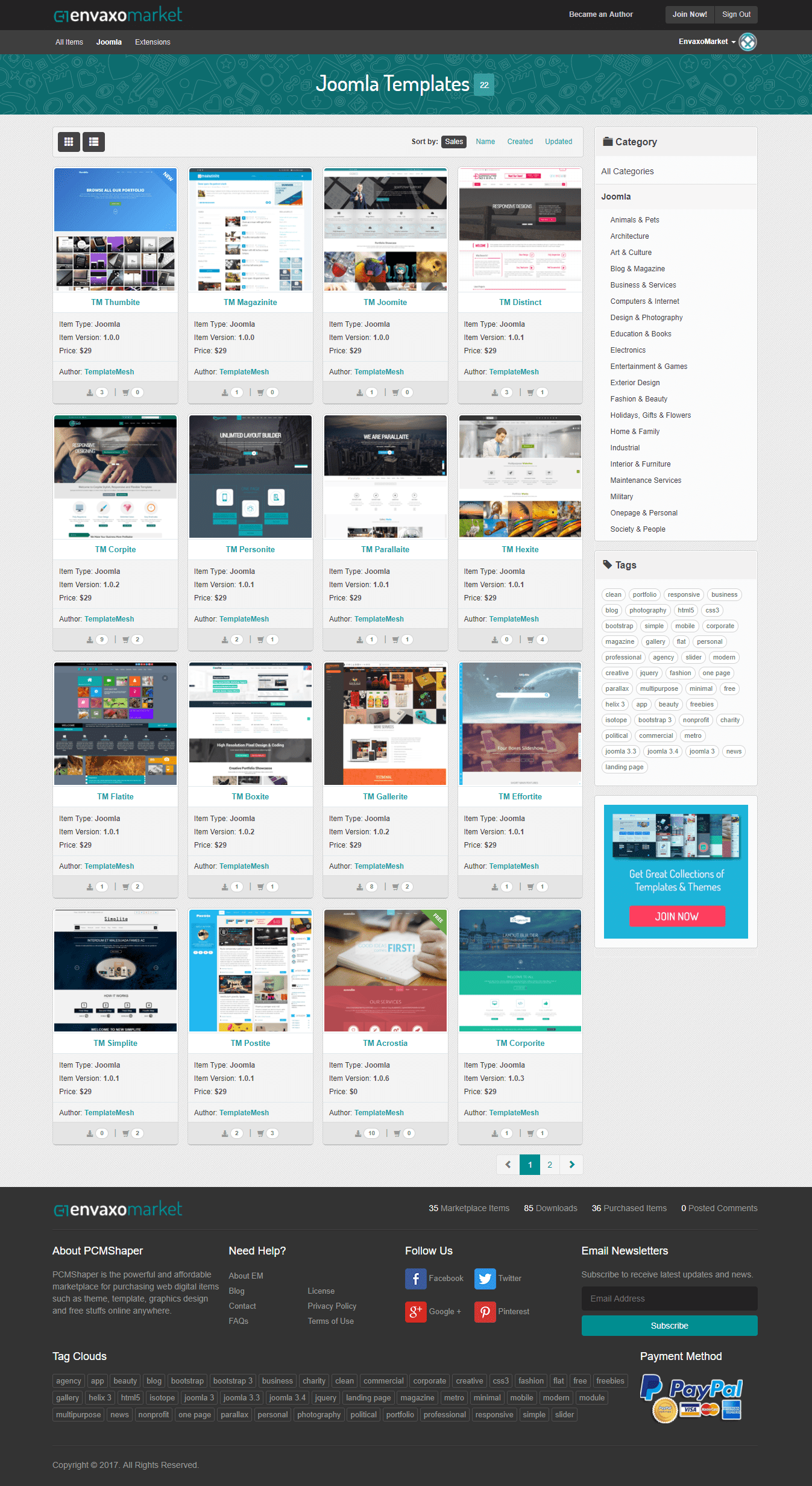Viewport: 812px width, 1486px height.
Task: Click the download icon on TM Acrostia card
Action: pyautogui.click(x=358, y=1133)
